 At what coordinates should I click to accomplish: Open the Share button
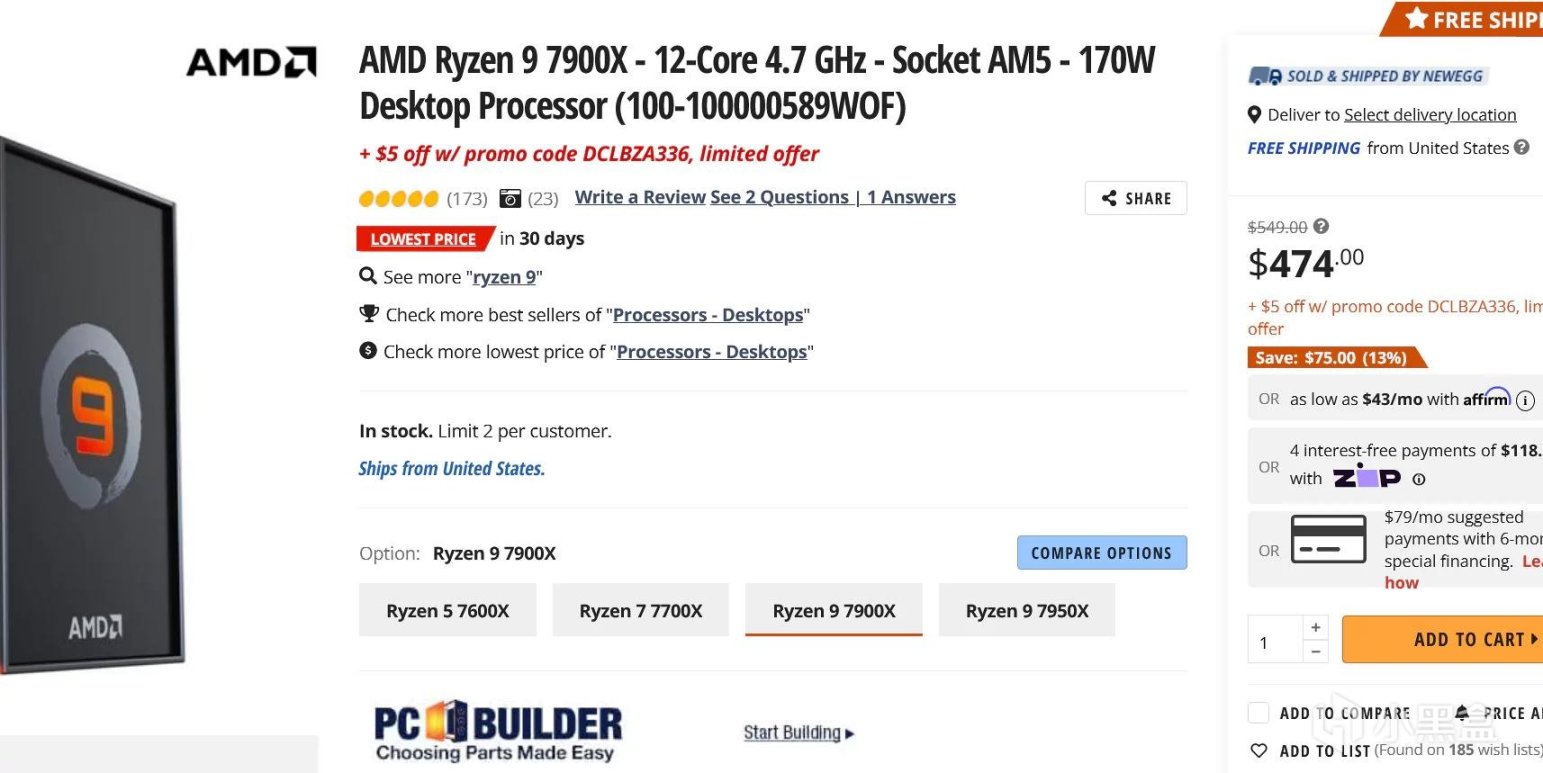tap(1135, 198)
